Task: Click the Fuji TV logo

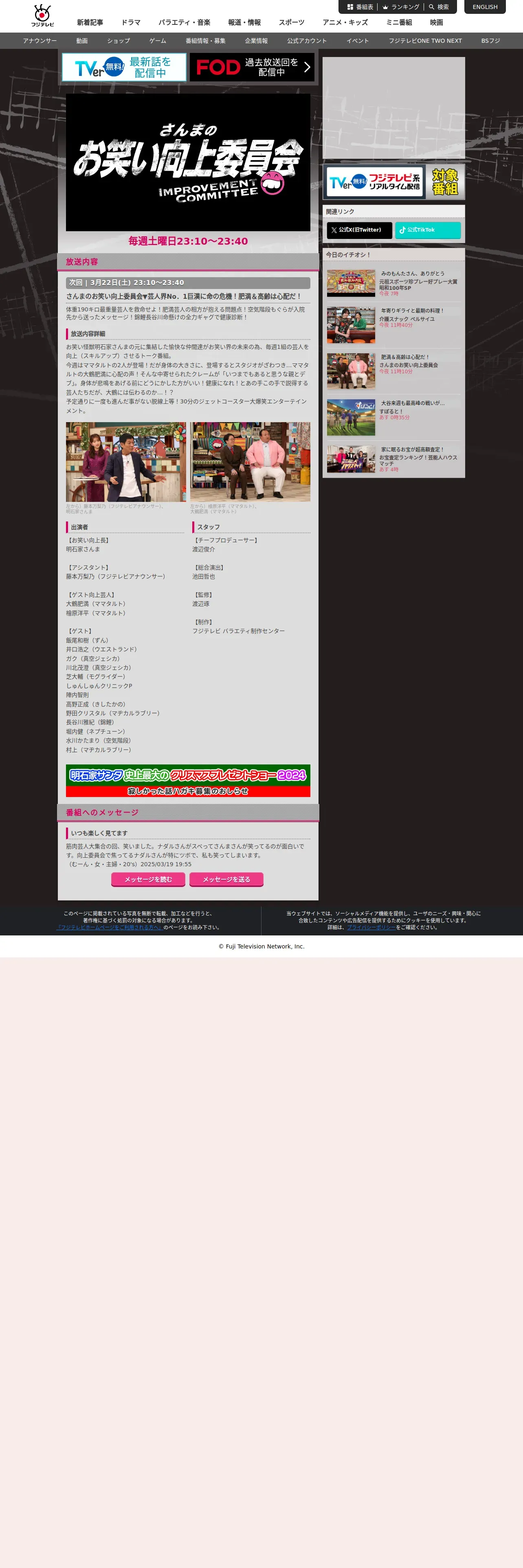Action: click(43, 16)
